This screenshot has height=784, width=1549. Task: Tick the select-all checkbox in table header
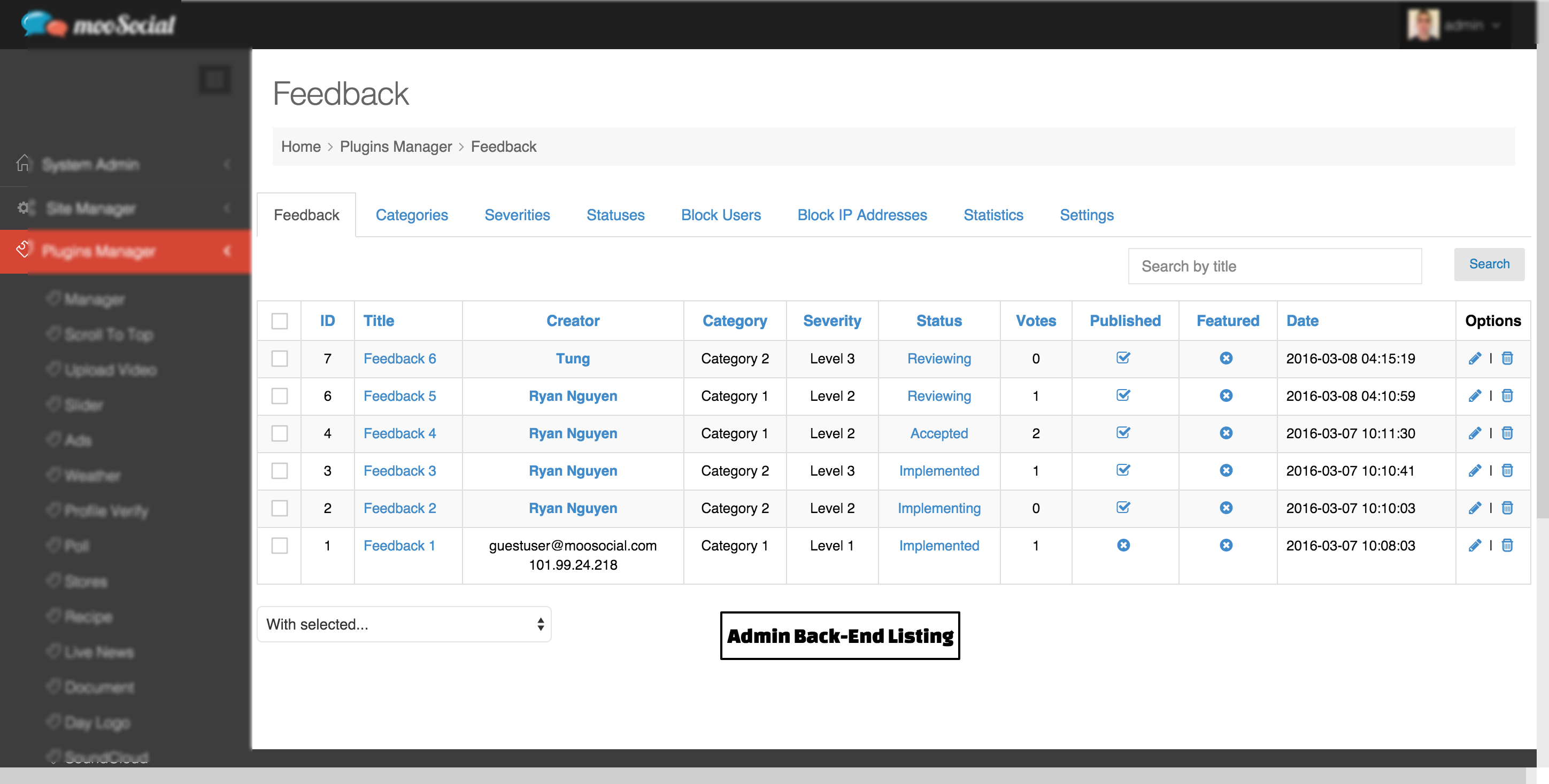click(x=279, y=321)
